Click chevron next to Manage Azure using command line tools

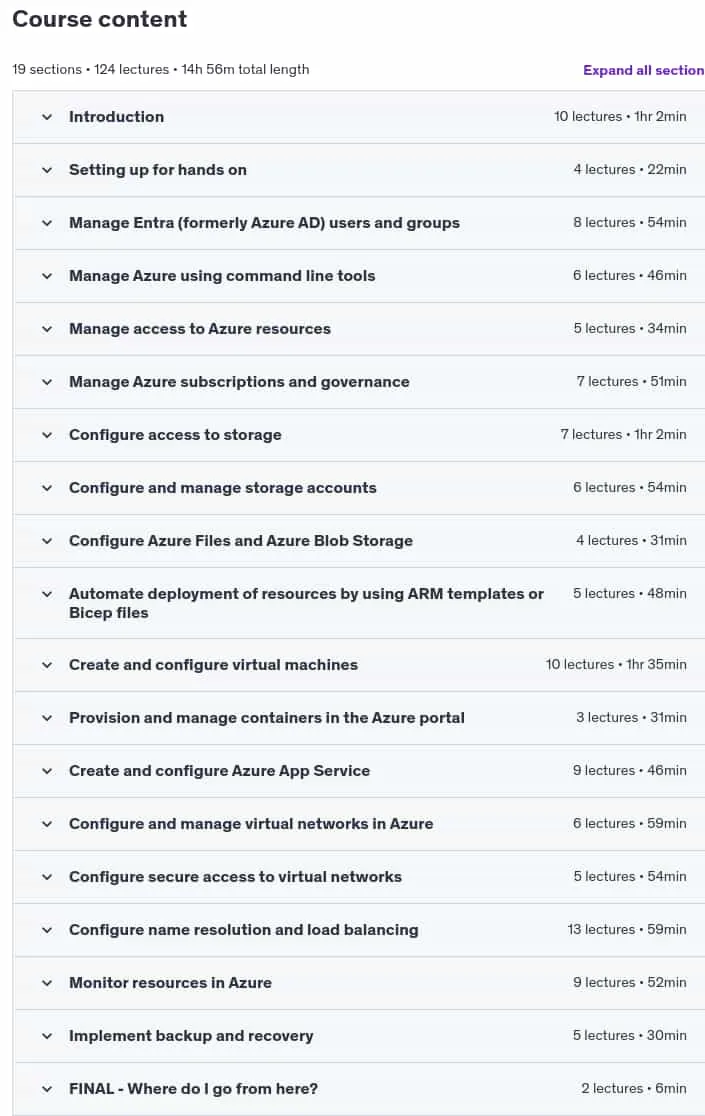tap(47, 276)
